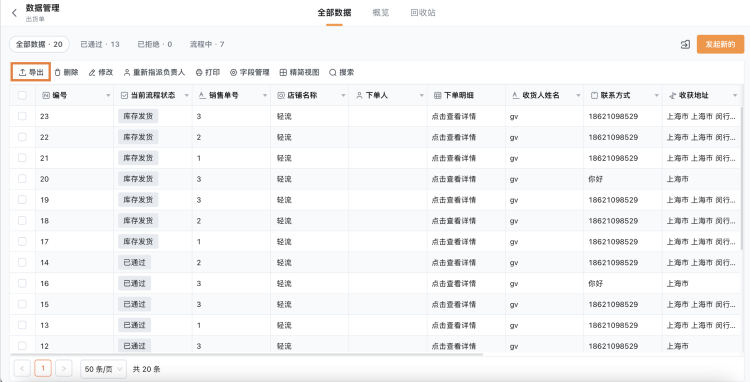Click 重新指派负责人 in the toolbar
Viewport: 750px width, 382px height.
click(154, 73)
